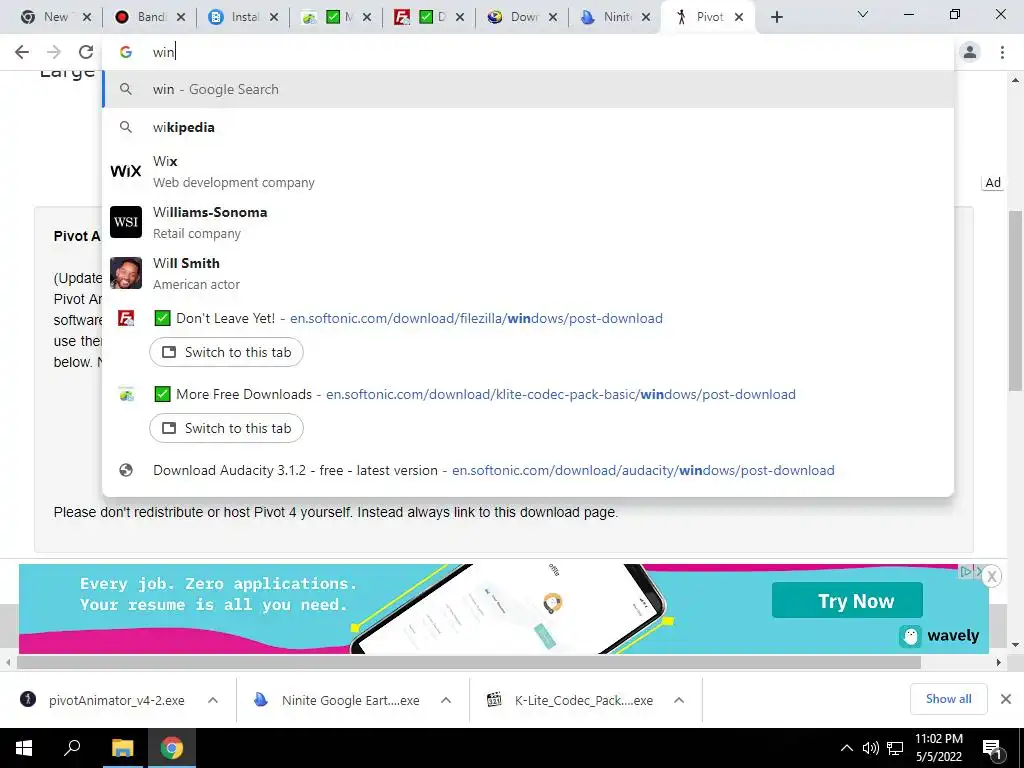Open a new tab with the plus button

[x=776, y=17]
